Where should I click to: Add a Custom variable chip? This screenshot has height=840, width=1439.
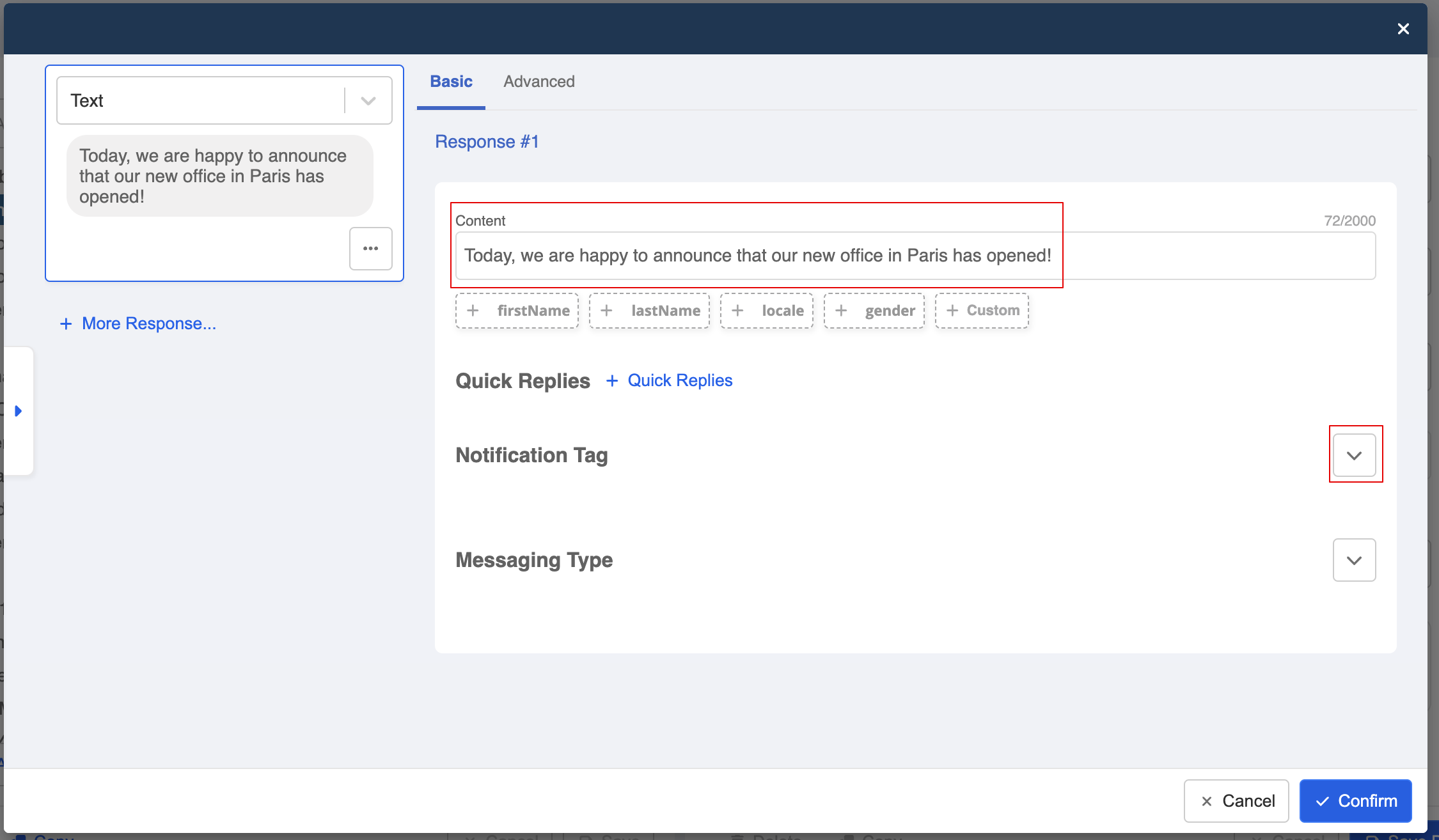click(x=982, y=311)
